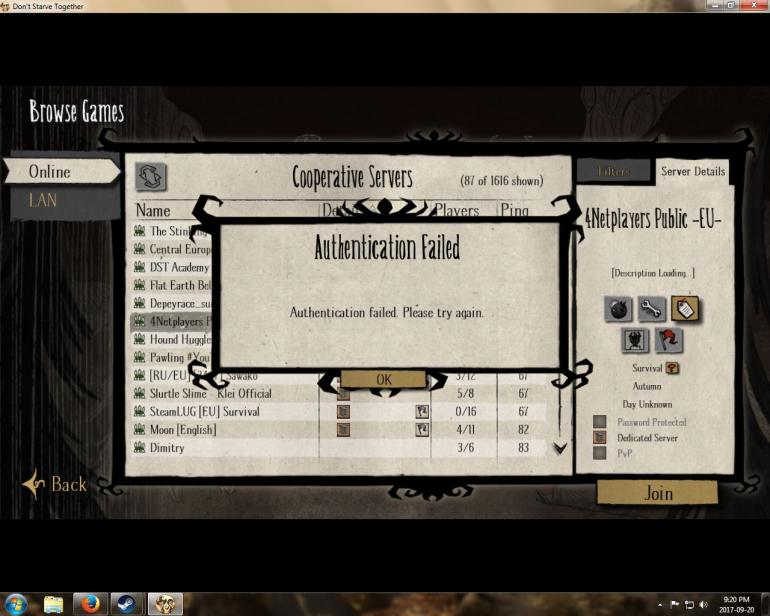Image resolution: width=770 pixels, height=616 pixels.
Task: Sort servers by the Name column header
Action: (x=153, y=210)
